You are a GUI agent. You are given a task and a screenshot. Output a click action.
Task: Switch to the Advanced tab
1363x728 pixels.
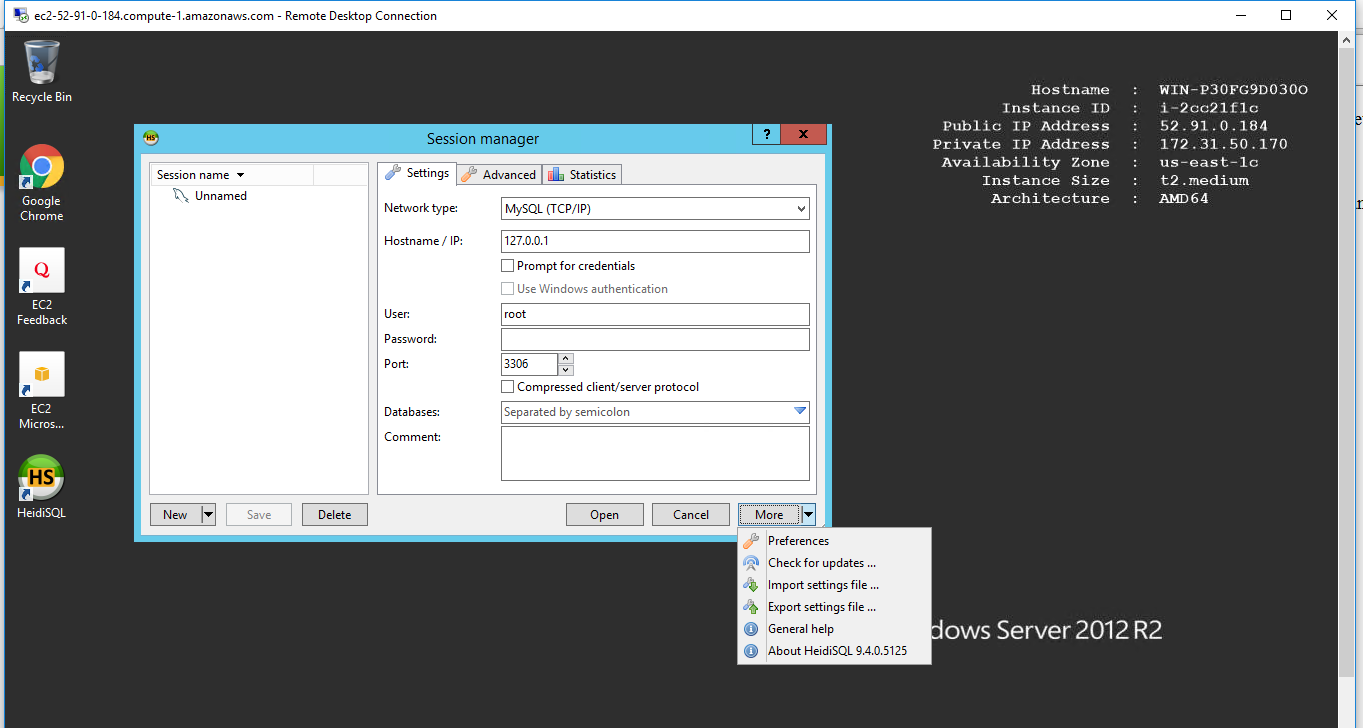[x=500, y=174]
